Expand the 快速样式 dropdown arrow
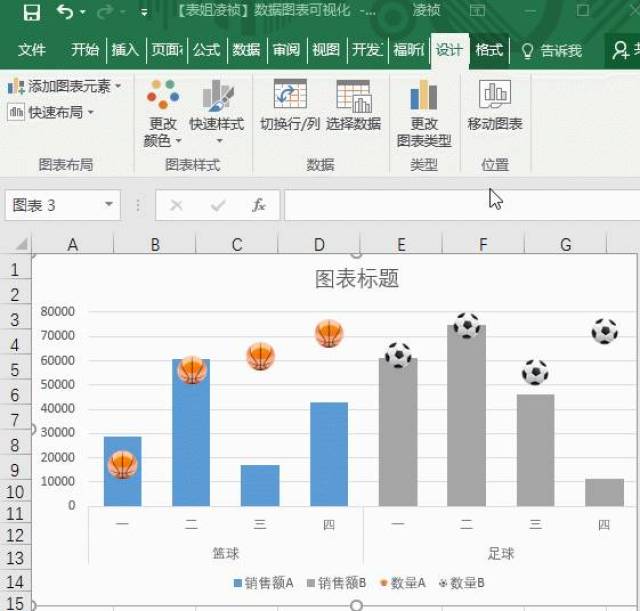640x611 pixels. click(220, 141)
